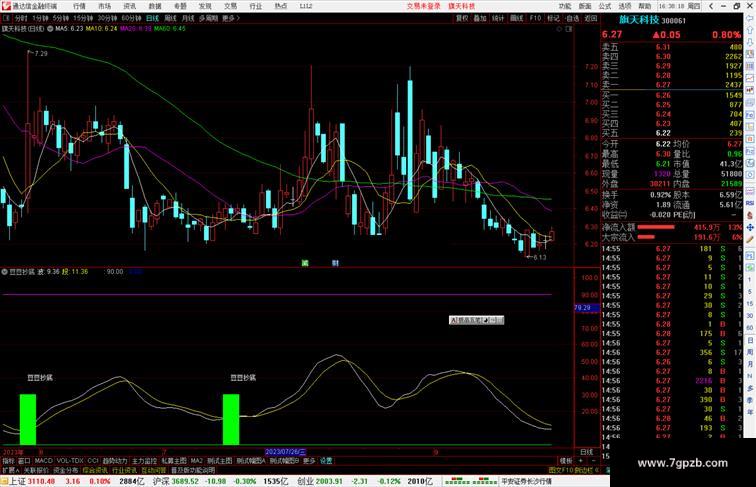Select the 趋势动力 indicator tab
The width and height of the screenshot is (756, 487).
pyautogui.click(x=115, y=461)
